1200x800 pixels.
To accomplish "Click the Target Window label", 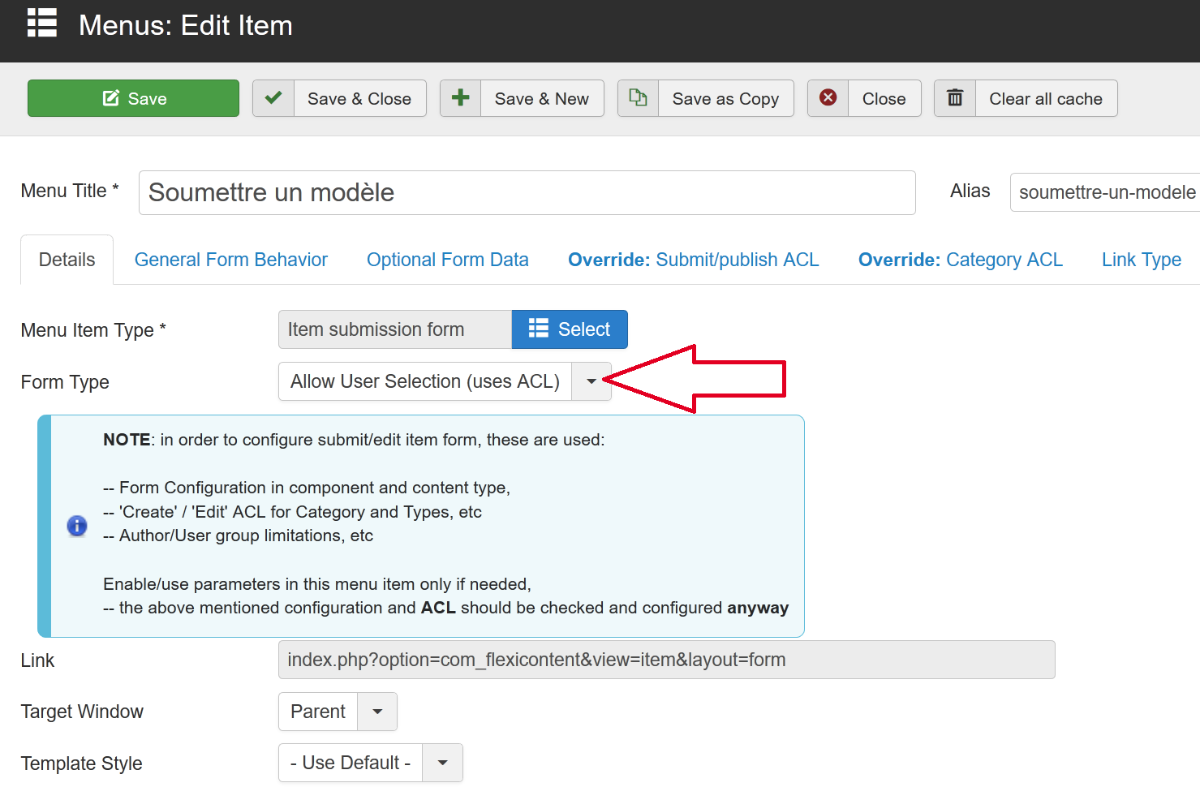I will 82,712.
